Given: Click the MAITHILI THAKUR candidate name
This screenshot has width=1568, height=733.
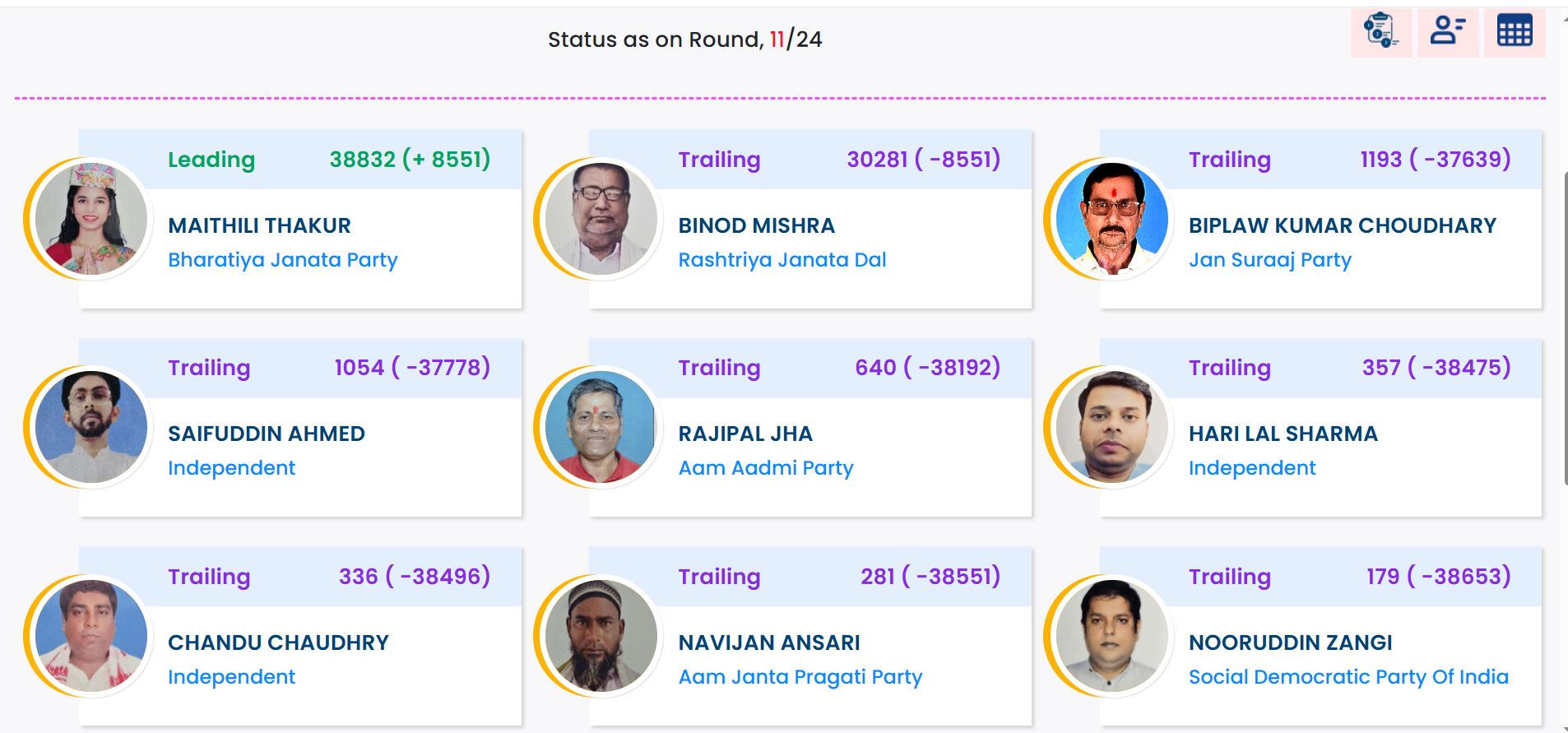Looking at the screenshot, I should click(x=259, y=225).
